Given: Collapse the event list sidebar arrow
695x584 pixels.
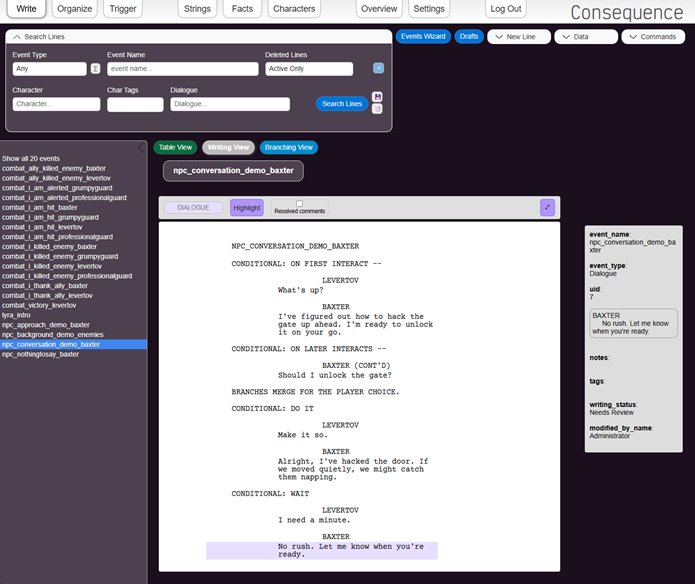Looking at the screenshot, I should pyautogui.click(x=141, y=147).
